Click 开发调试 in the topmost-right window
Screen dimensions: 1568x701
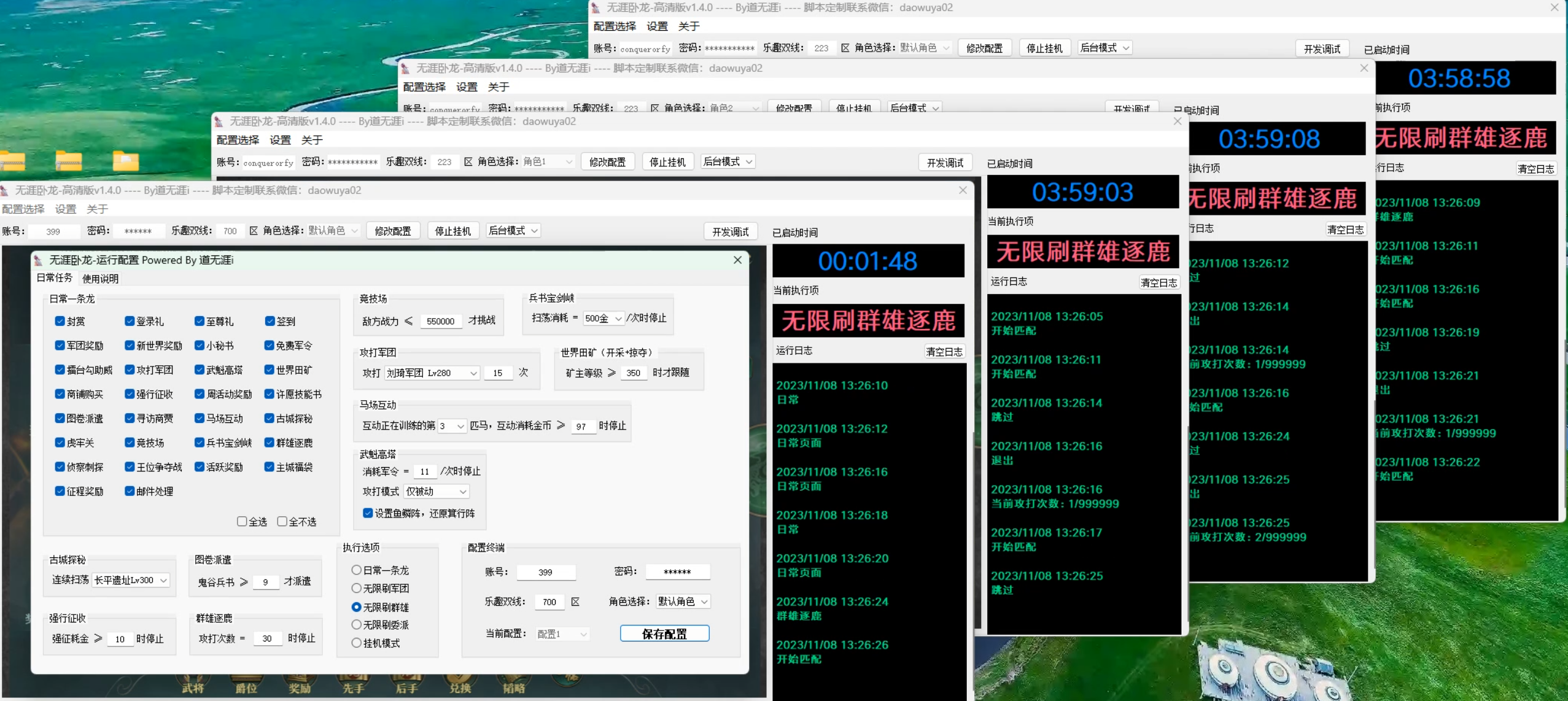point(1322,49)
